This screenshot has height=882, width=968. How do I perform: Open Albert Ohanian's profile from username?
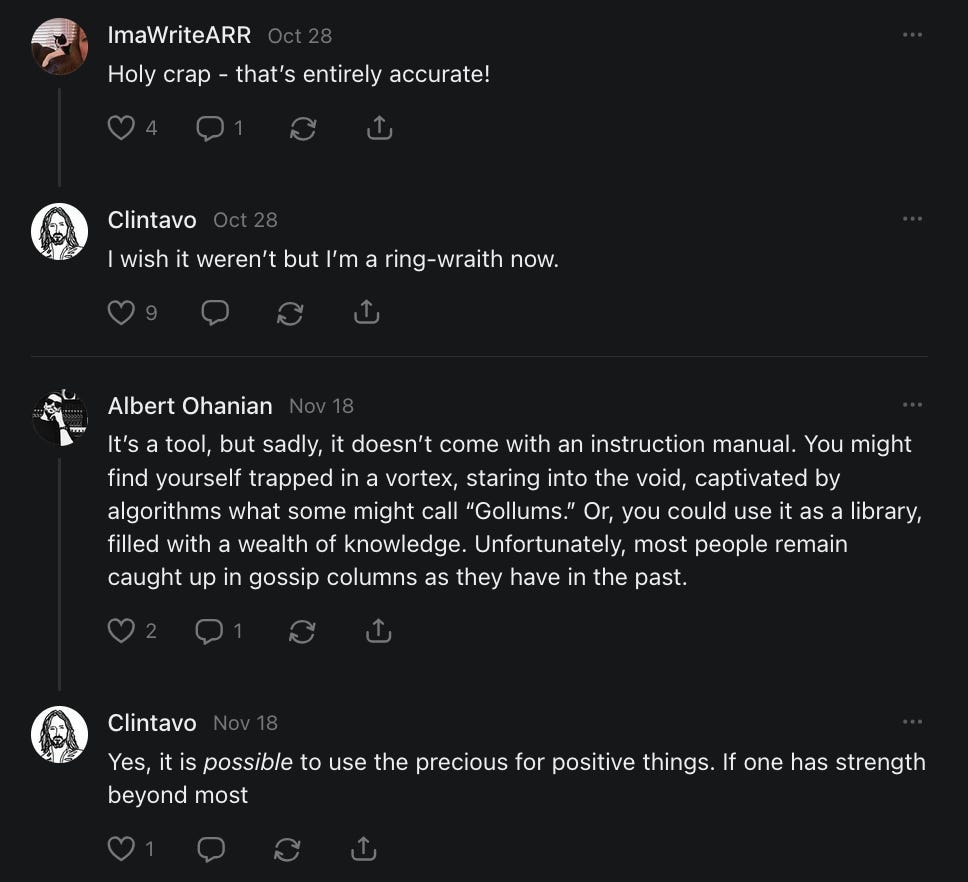[190, 406]
